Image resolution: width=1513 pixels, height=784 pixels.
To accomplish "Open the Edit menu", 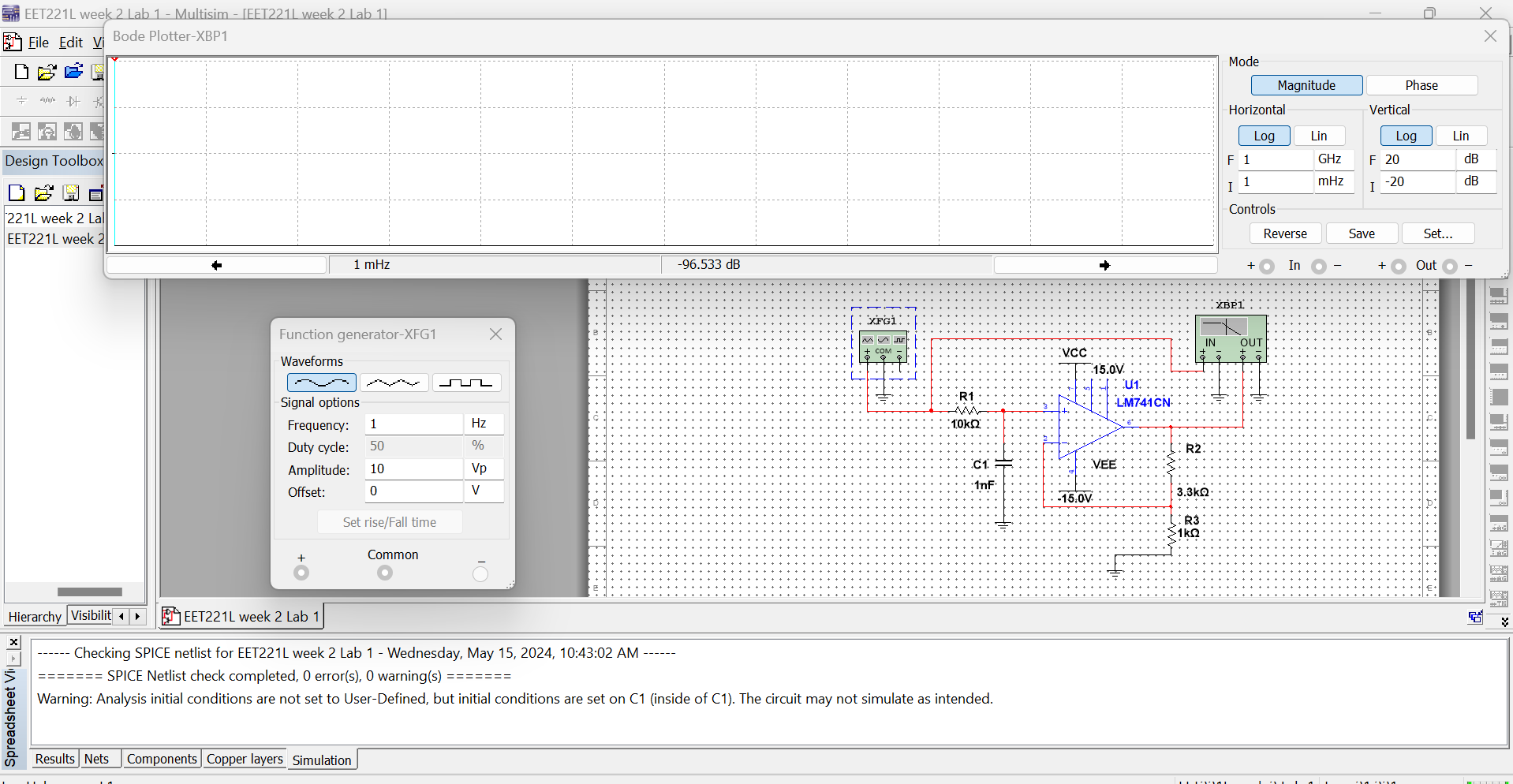I will pos(70,42).
